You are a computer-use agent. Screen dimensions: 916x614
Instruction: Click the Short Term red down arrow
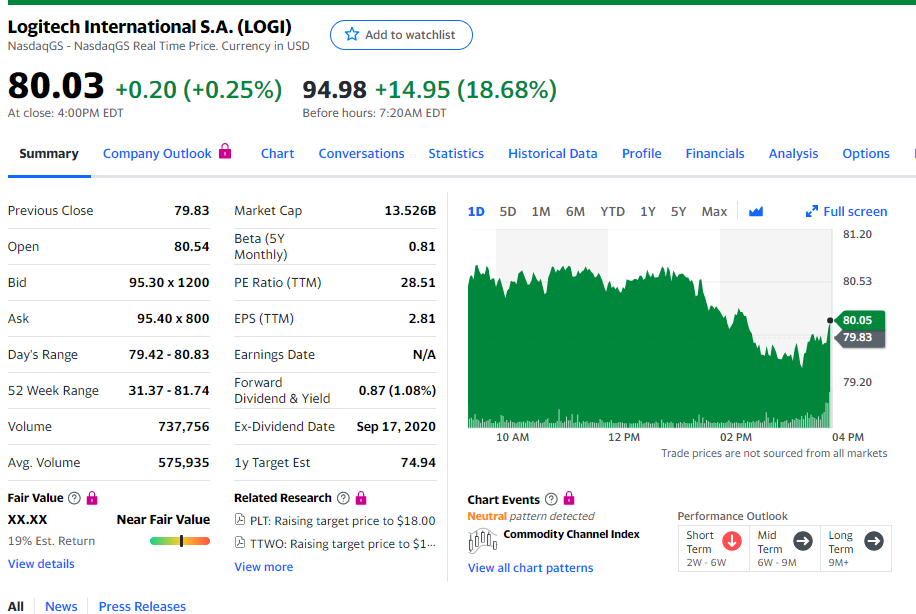731,540
